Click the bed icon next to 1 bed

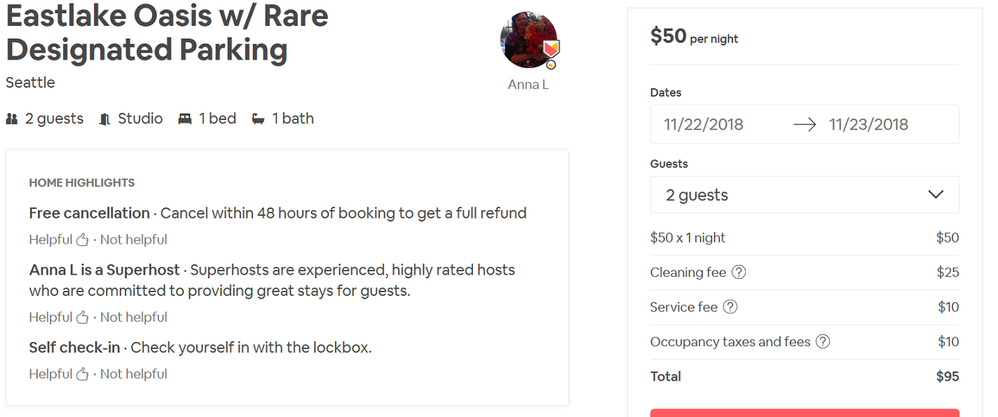185,119
